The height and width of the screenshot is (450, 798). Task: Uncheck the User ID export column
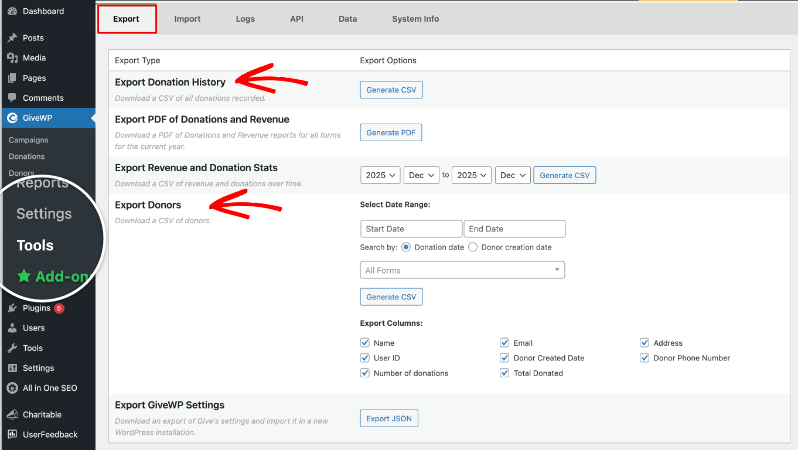(365, 358)
